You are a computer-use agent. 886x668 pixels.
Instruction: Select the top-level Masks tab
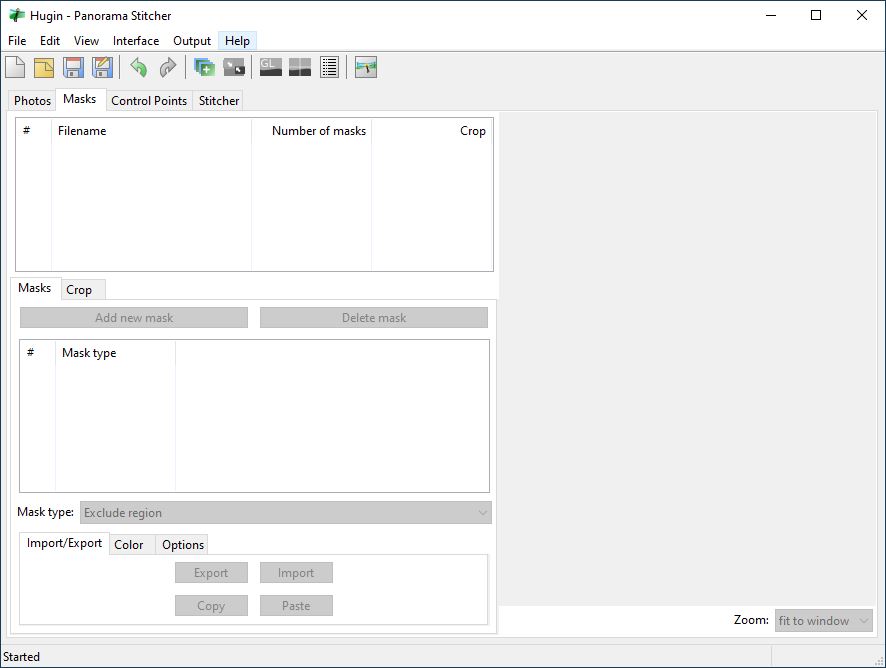pyautogui.click(x=80, y=99)
